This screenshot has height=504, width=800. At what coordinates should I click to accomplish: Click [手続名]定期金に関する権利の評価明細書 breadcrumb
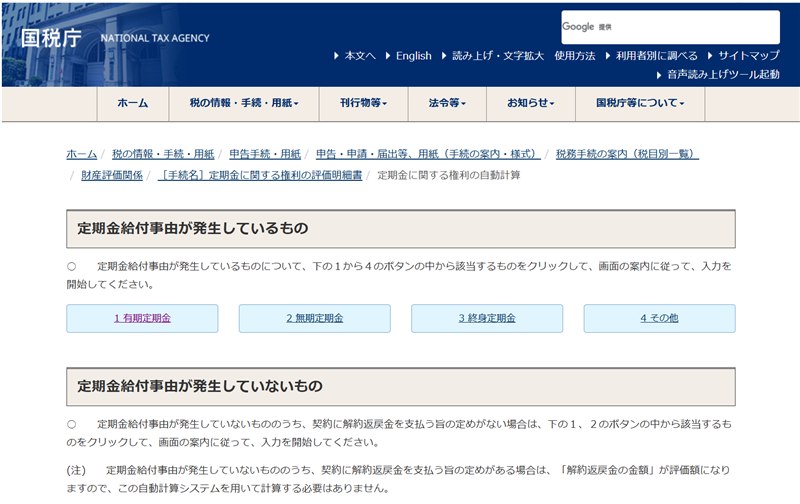click(260, 175)
